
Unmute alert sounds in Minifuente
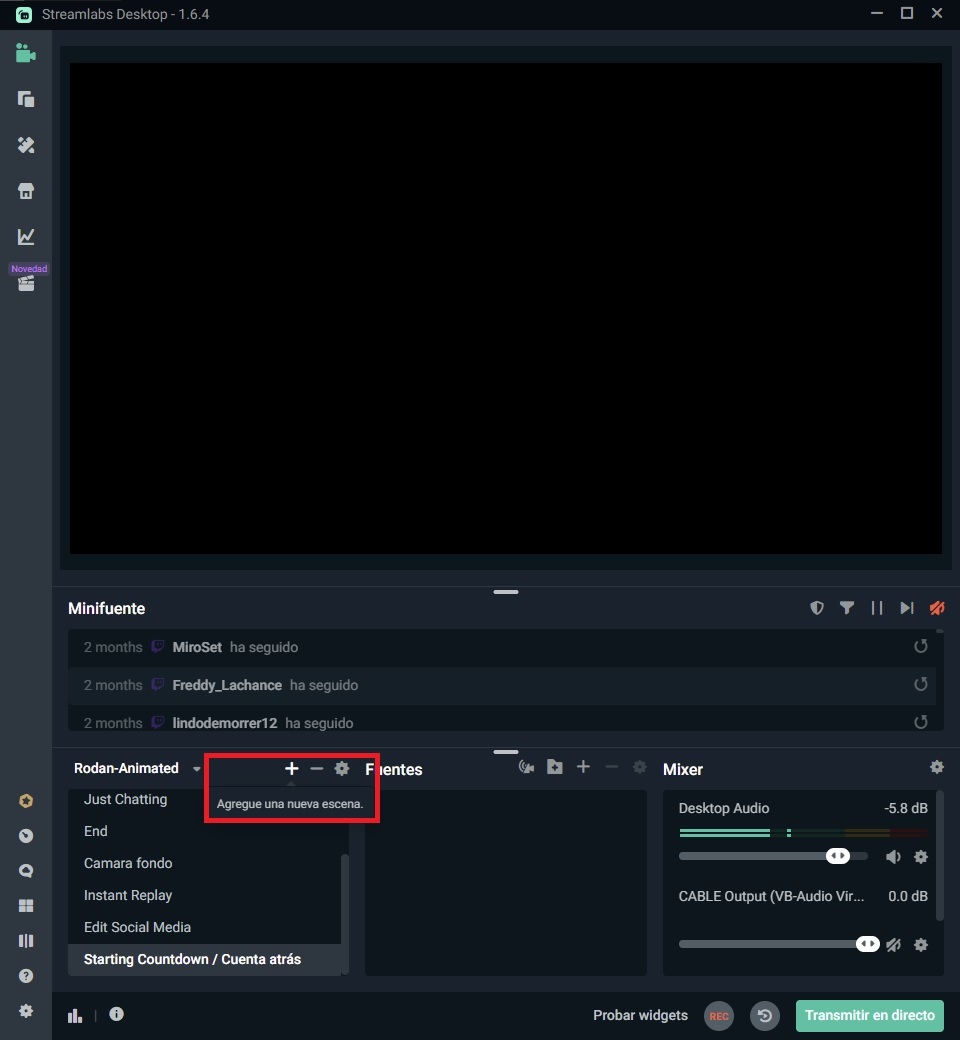click(x=936, y=608)
